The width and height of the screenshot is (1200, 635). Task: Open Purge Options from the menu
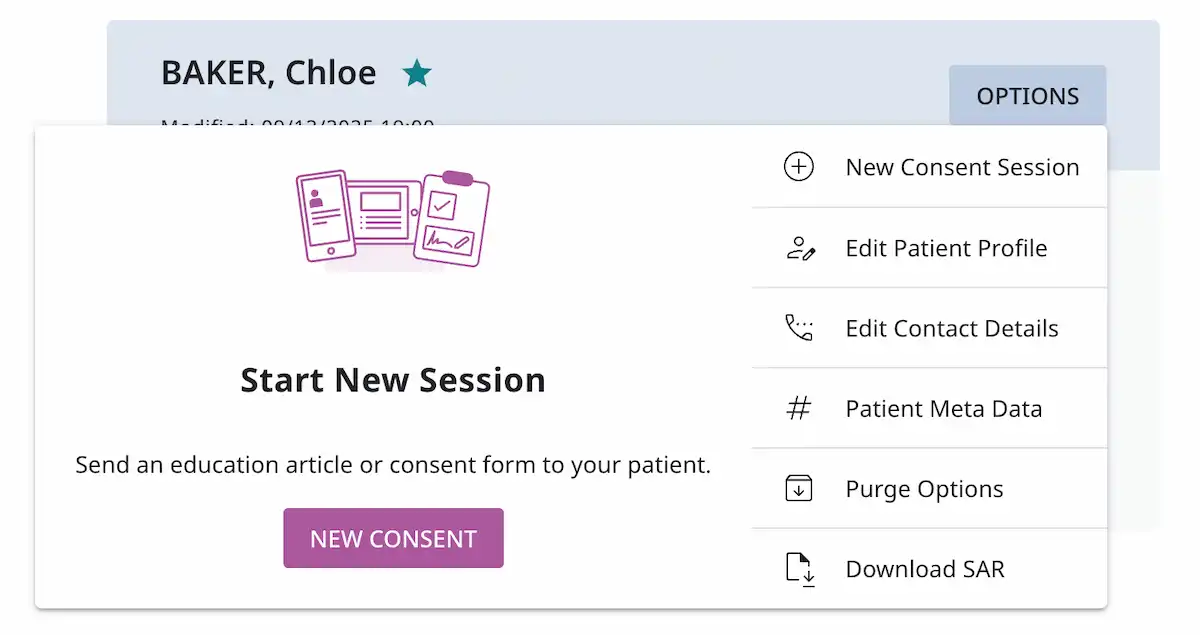[923, 488]
